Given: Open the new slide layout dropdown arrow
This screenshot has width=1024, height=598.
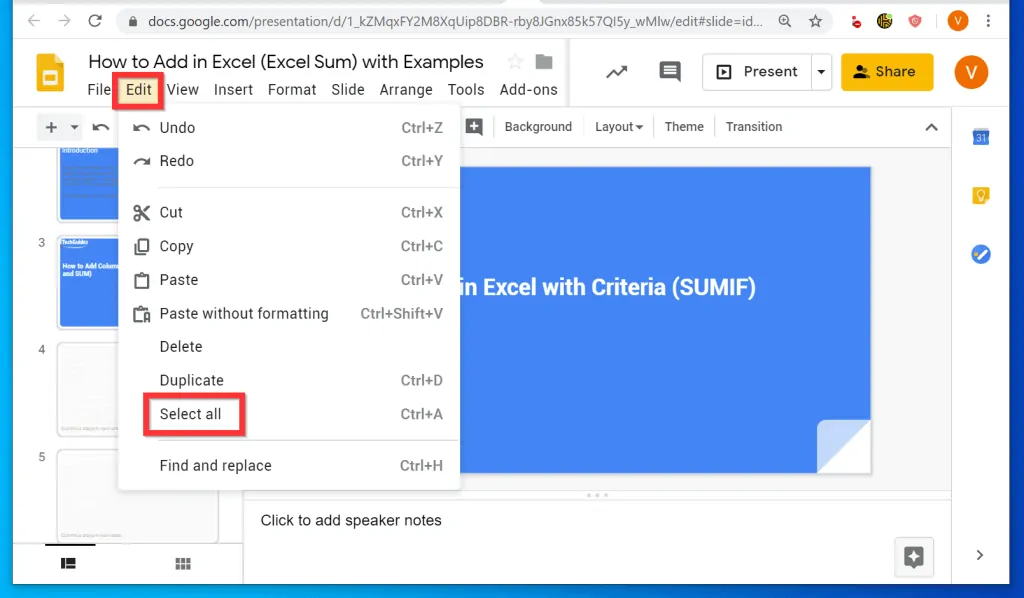Looking at the screenshot, I should (74, 128).
